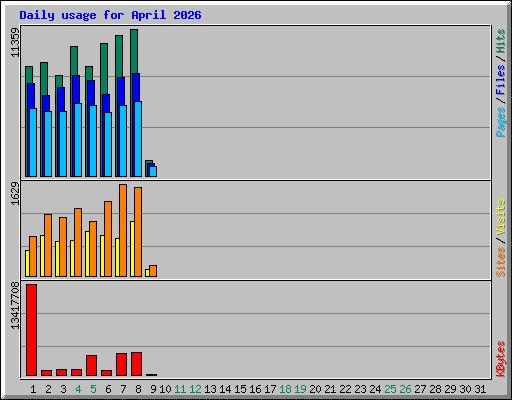Click green day 26 label

tap(405, 389)
